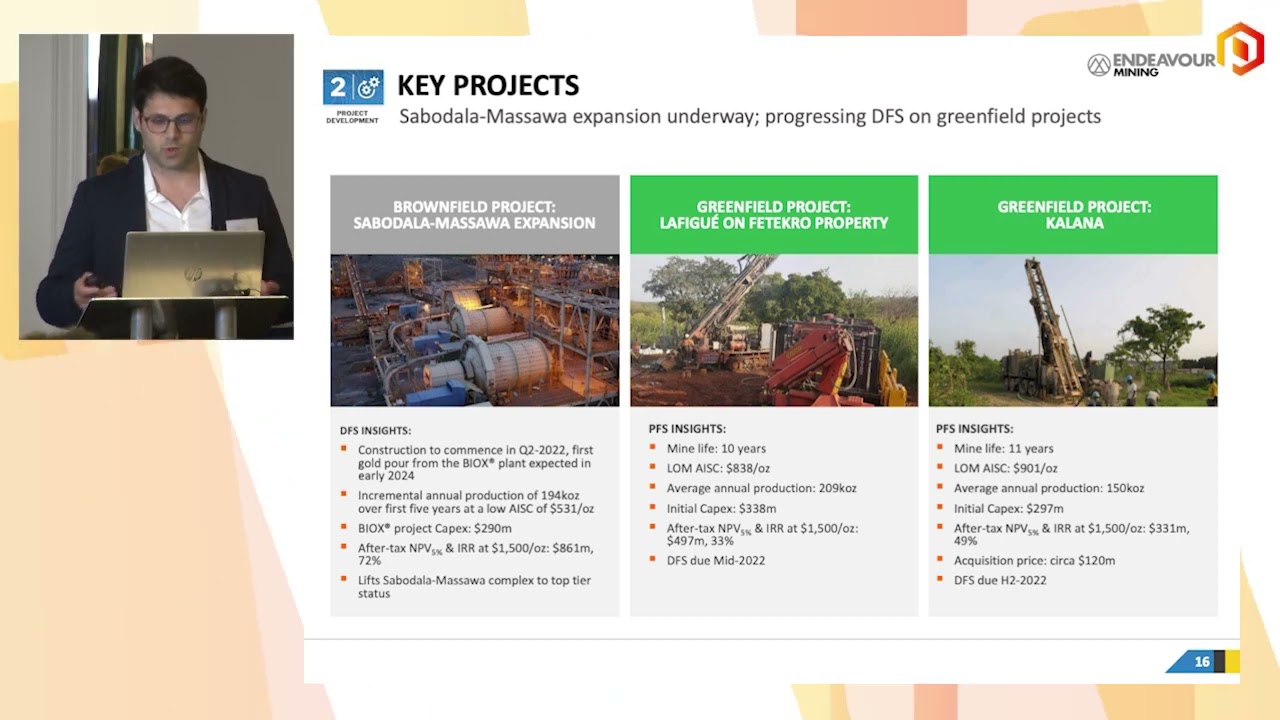Click 'Initial Capex: $297m' text
This screenshot has height=720, width=1280.
coord(1008,509)
